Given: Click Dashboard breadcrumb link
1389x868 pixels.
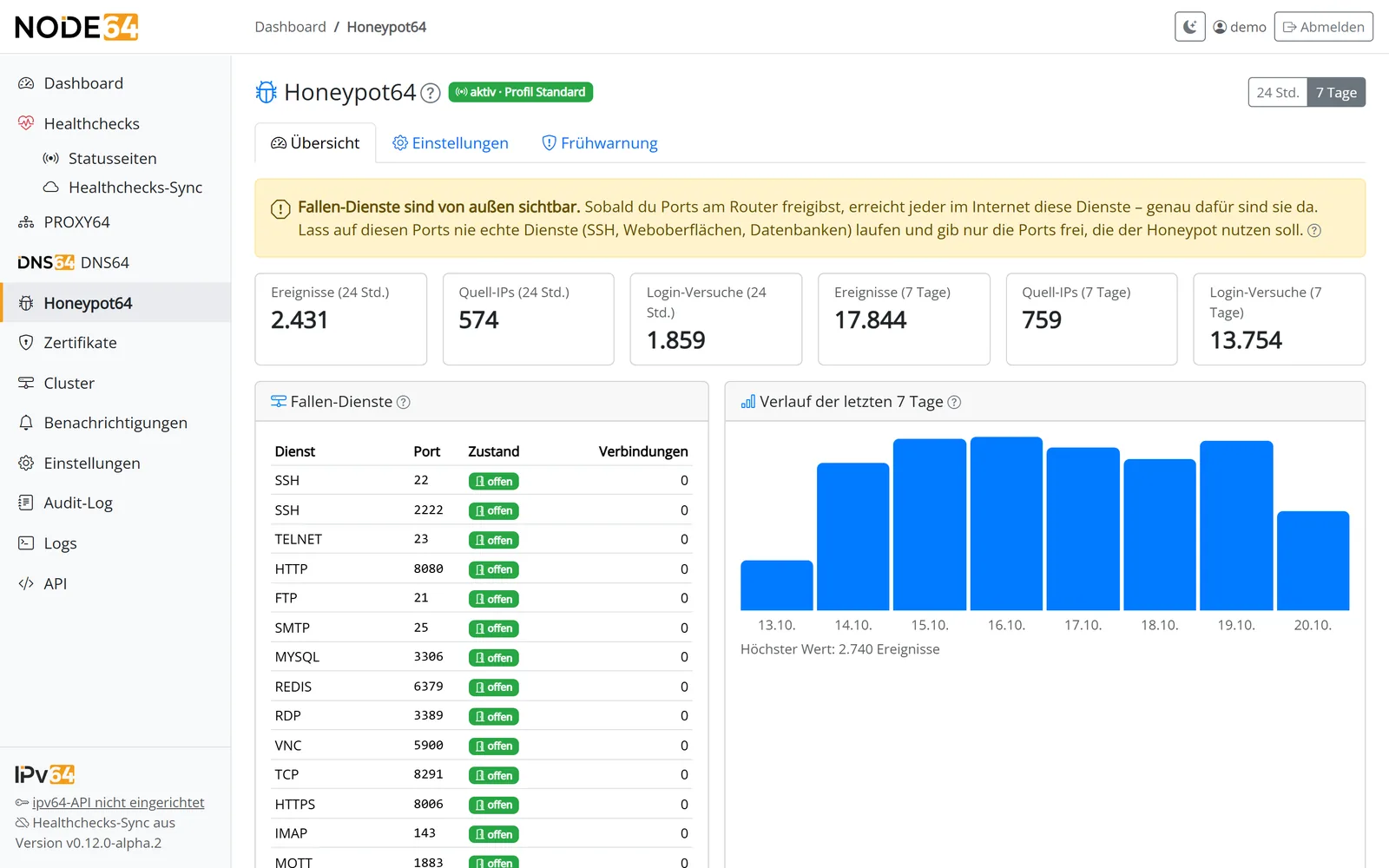Looking at the screenshot, I should coord(290,27).
